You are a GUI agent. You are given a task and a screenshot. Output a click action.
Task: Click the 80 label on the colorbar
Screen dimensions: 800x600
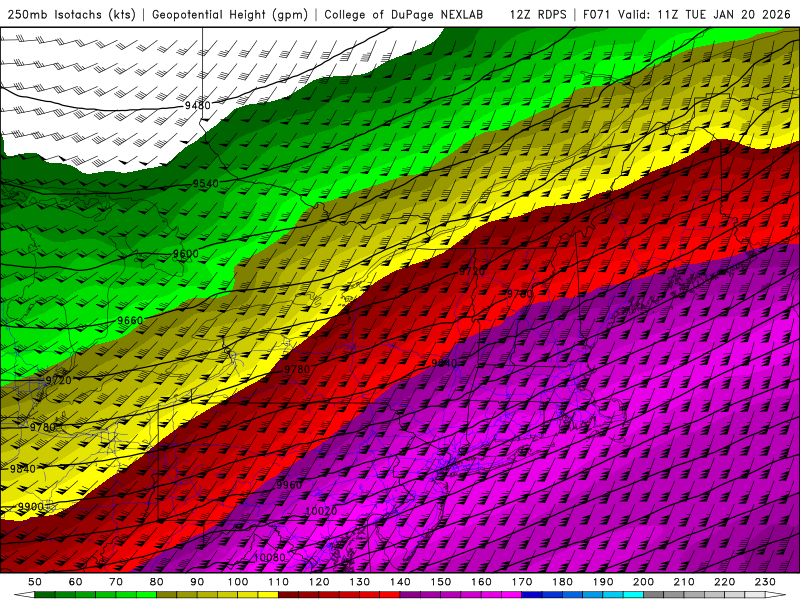pyautogui.click(x=157, y=582)
